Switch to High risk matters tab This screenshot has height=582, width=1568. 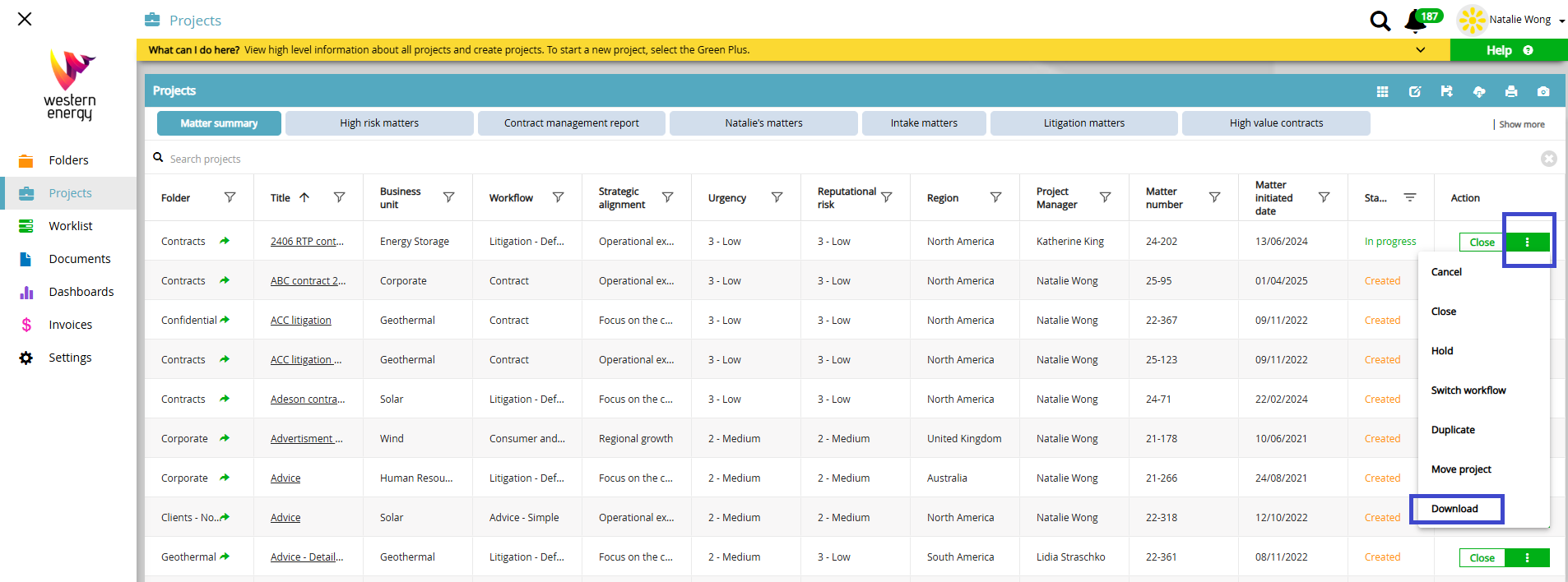coord(379,123)
